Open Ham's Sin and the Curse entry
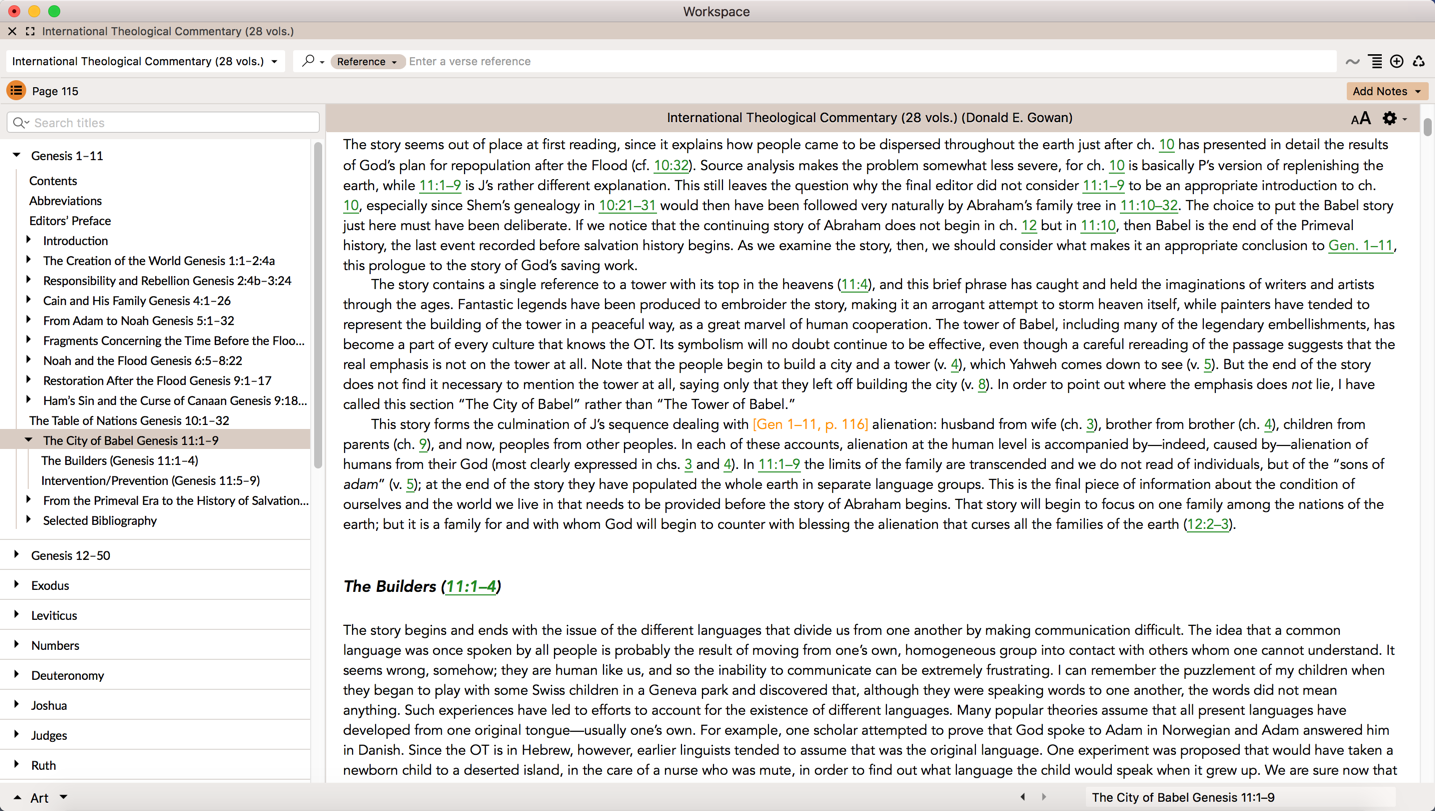Image resolution: width=1435 pixels, height=811 pixels. coord(175,401)
